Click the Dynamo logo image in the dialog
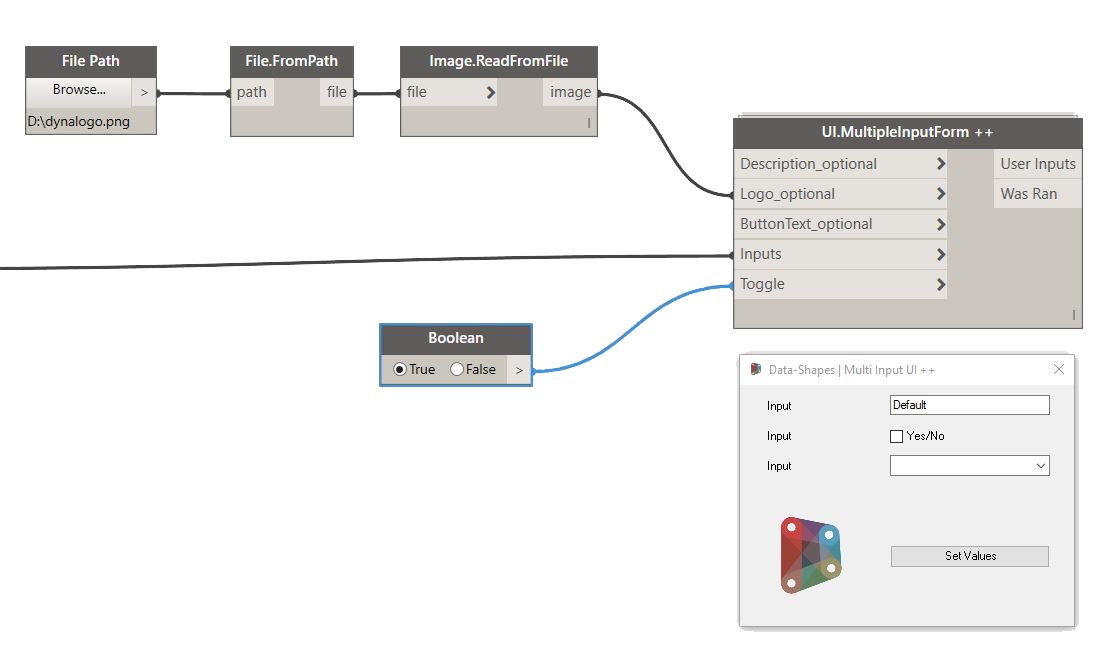Image resolution: width=1113 pixels, height=660 pixels. (810, 555)
